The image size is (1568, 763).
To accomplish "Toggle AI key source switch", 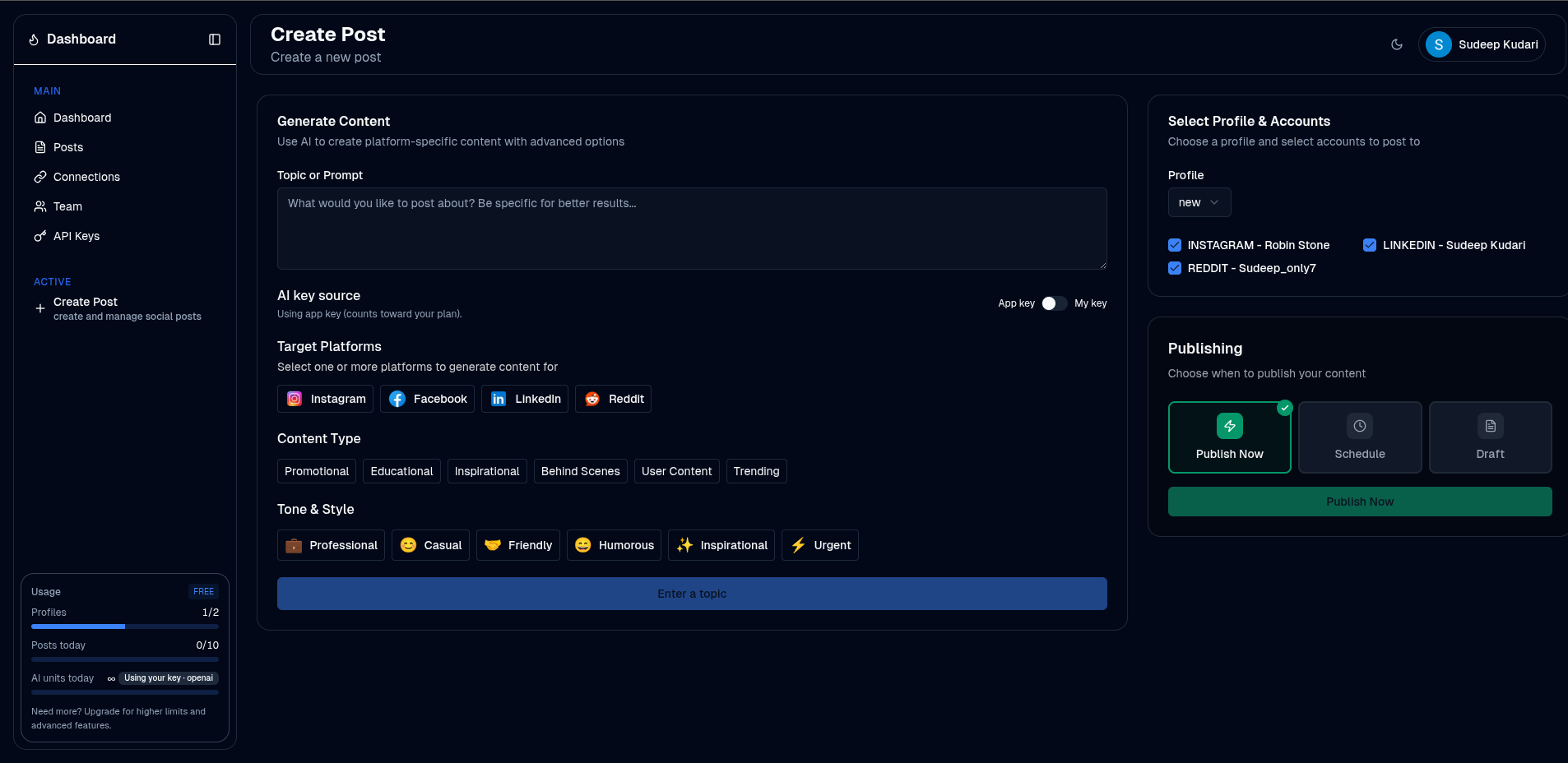I will (x=1054, y=303).
